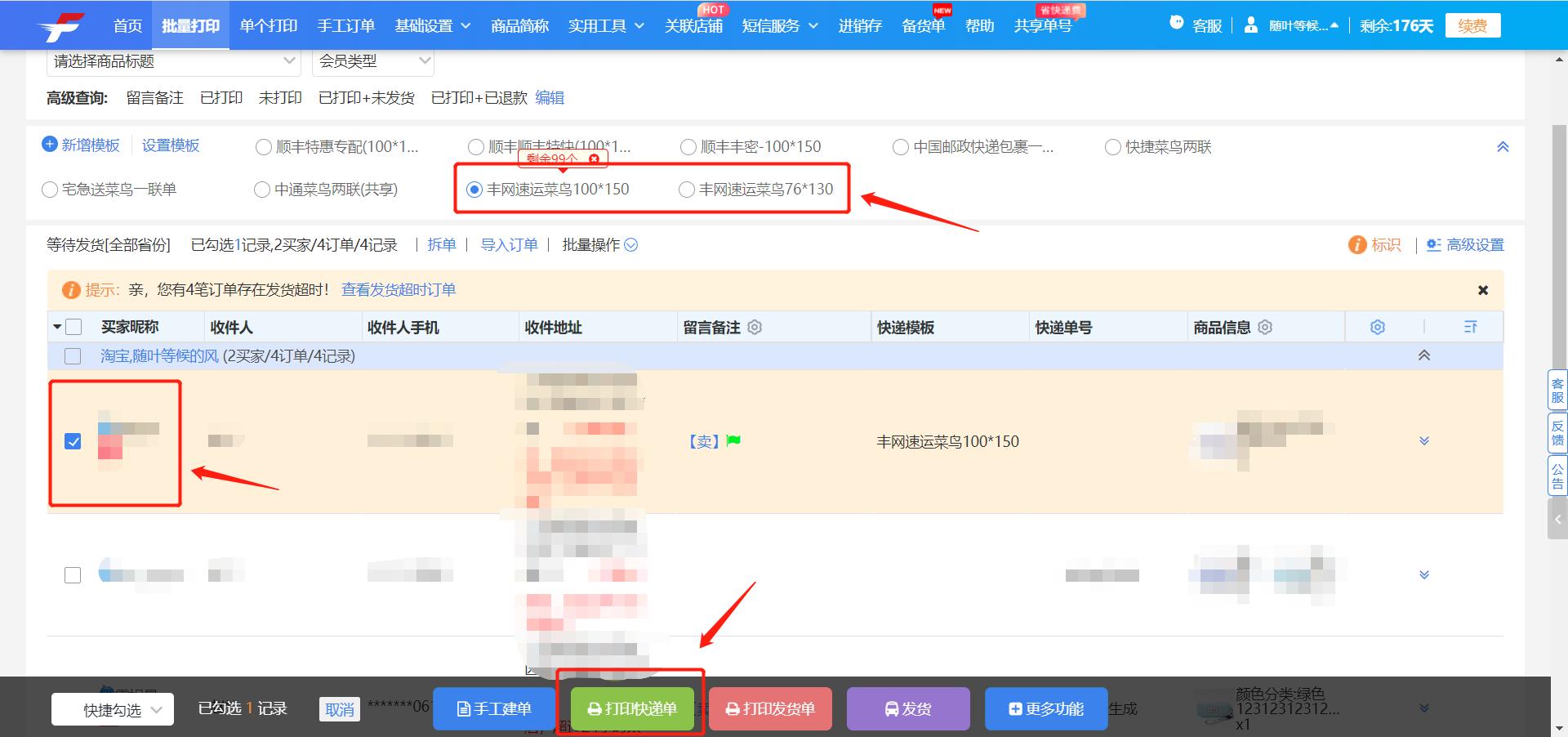
Task: Click the plus icon for 新增模板
Action: (x=49, y=145)
